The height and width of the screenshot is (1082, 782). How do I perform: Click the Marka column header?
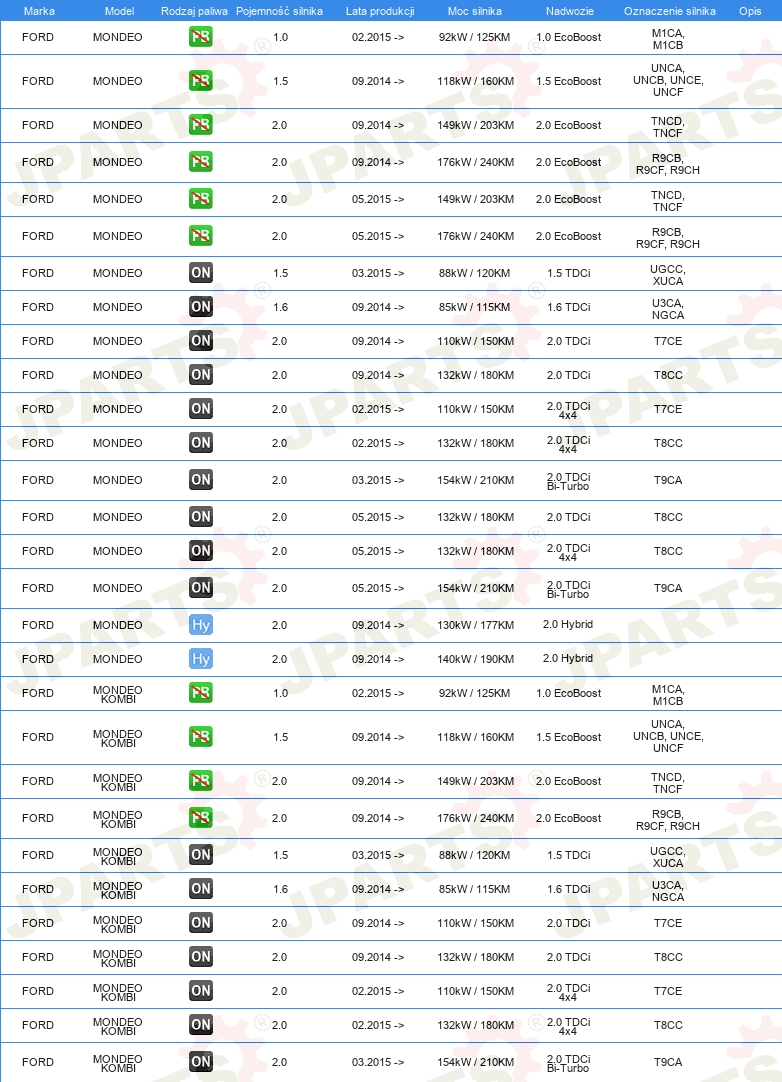pyautogui.click(x=39, y=11)
